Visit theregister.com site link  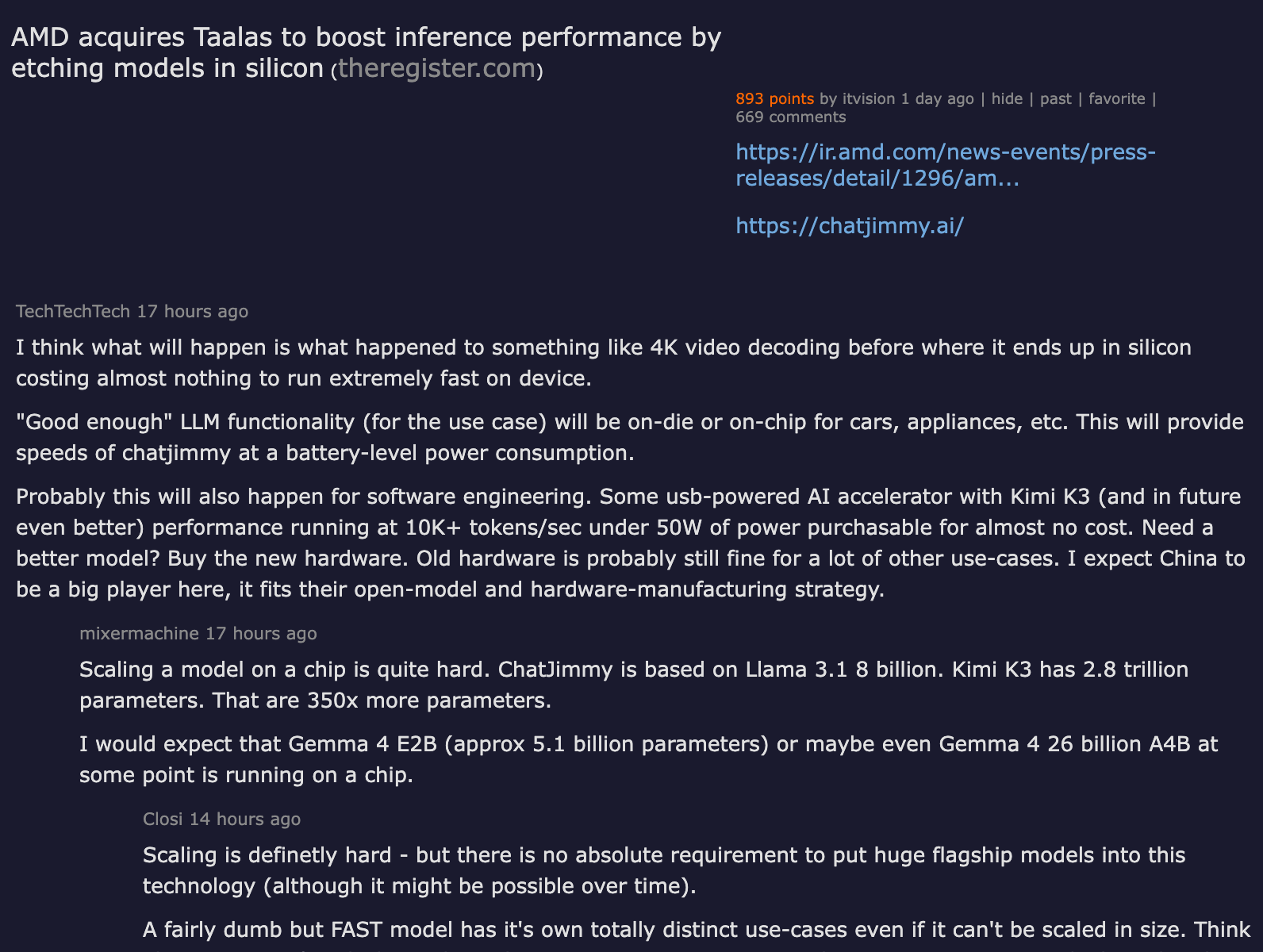(437, 68)
